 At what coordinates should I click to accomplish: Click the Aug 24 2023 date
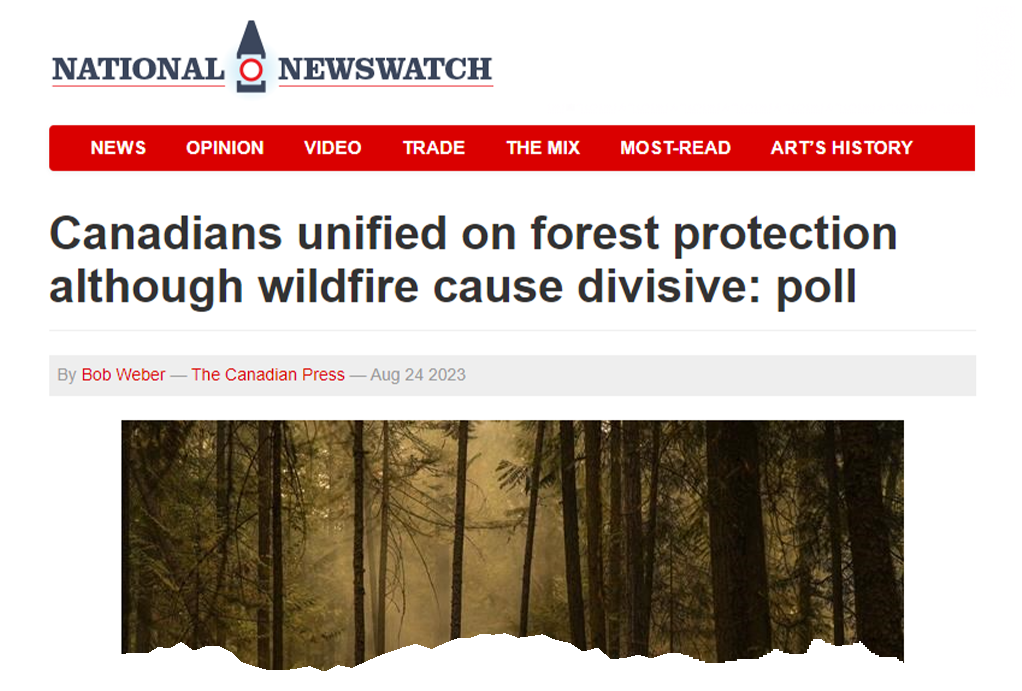coord(418,375)
